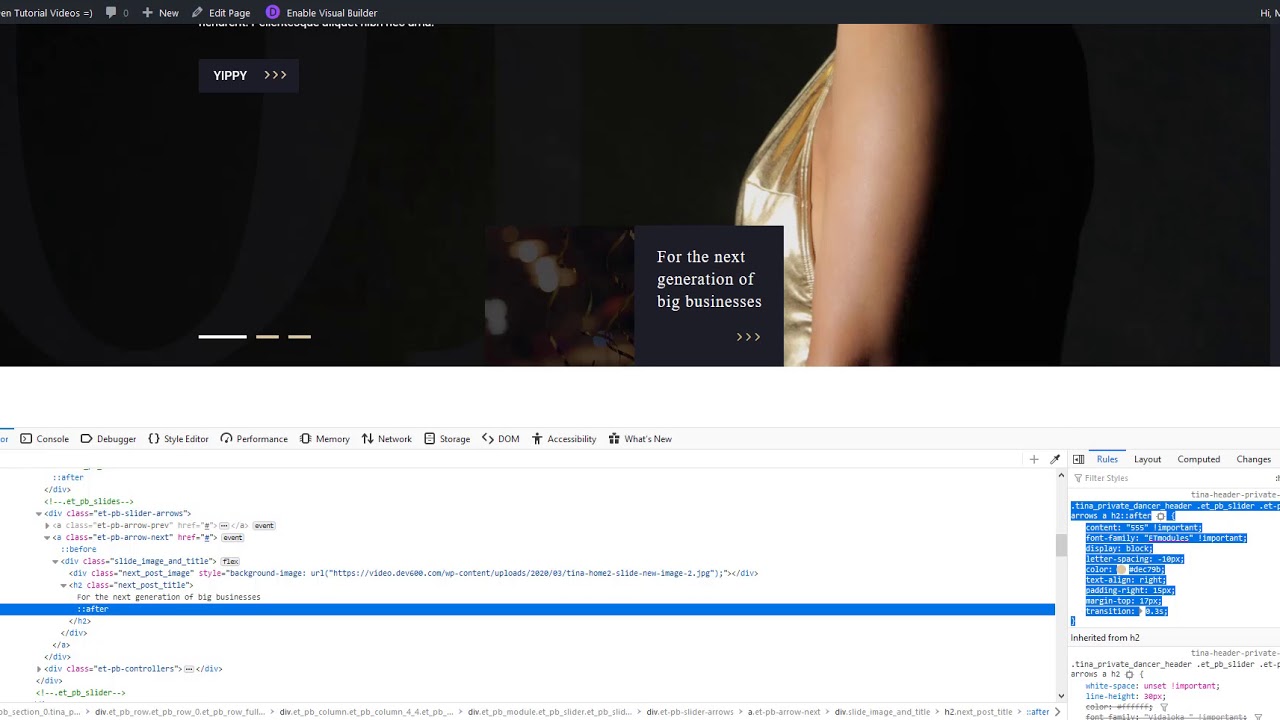Switch to the Computed tab
1280x720 pixels.
click(1198, 459)
